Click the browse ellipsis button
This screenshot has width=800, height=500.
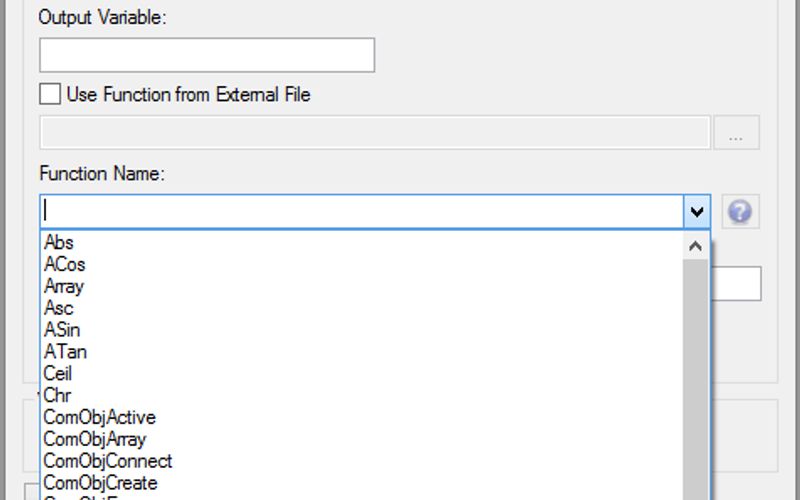(737, 133)
